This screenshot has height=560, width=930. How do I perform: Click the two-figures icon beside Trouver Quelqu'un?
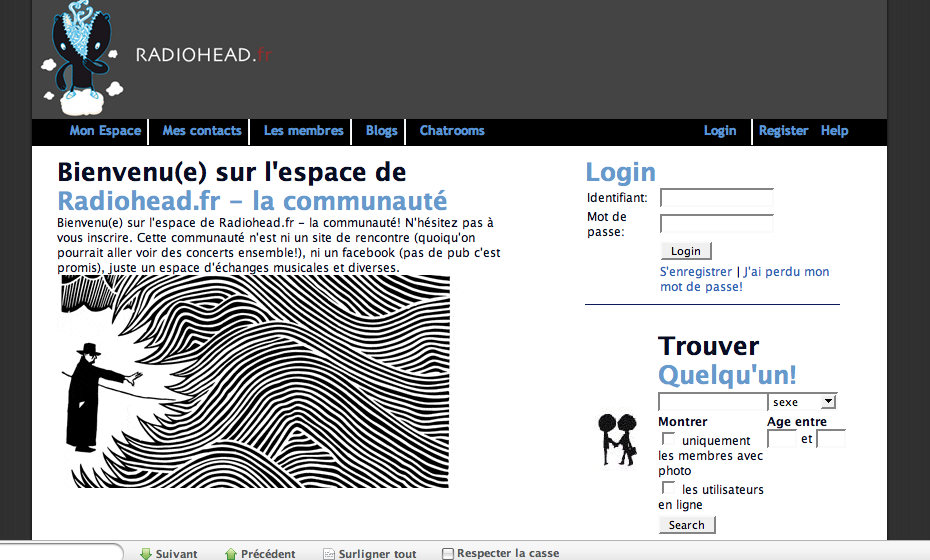[617, 439]
